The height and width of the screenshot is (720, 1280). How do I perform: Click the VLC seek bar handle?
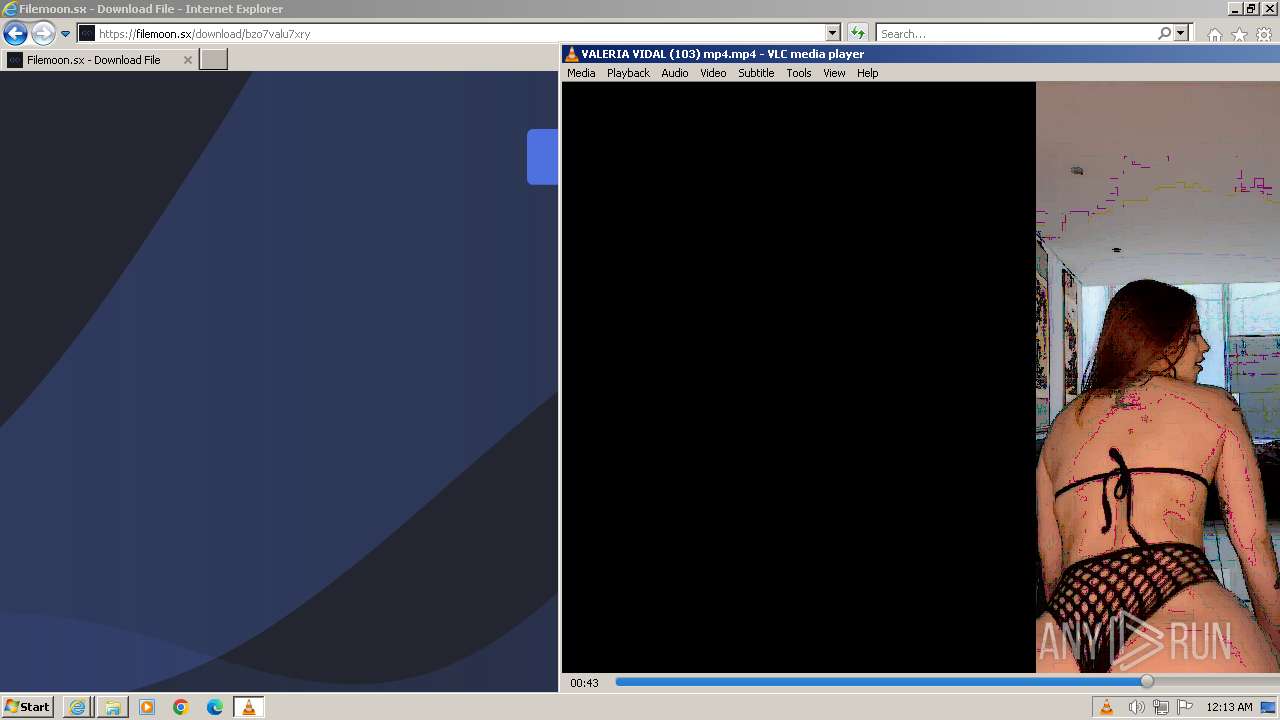1147,681
